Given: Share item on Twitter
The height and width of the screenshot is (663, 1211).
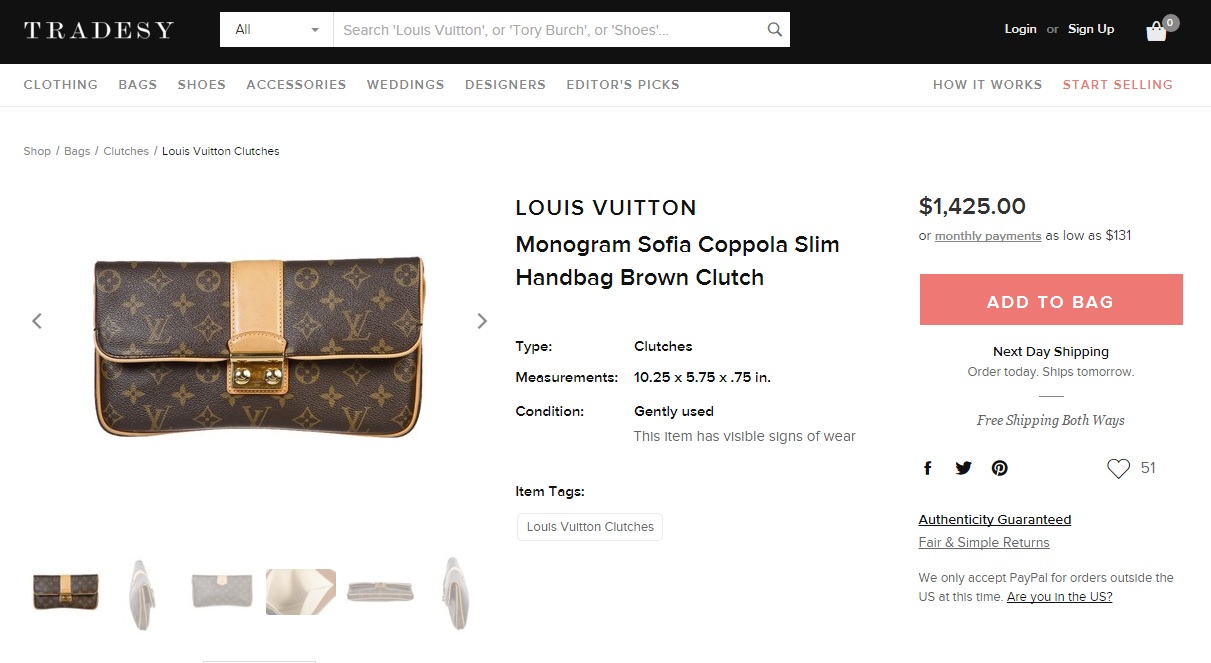Looking at the screenshot, I should coord(963,468).
